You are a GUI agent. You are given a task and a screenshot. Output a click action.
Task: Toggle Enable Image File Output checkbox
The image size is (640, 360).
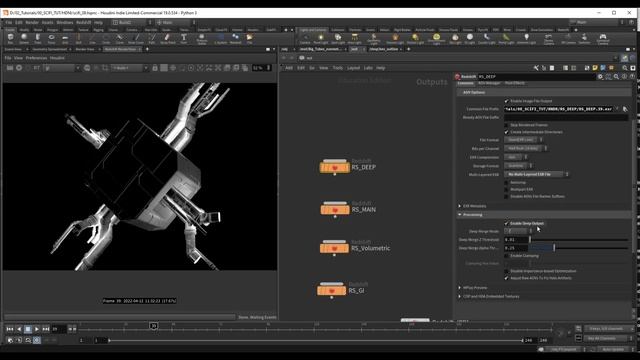tap(507, 101)
